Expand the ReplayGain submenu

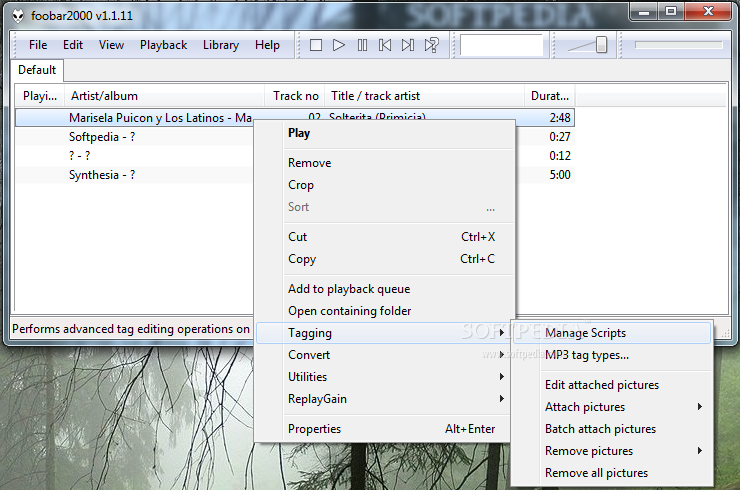click(385, 399)
